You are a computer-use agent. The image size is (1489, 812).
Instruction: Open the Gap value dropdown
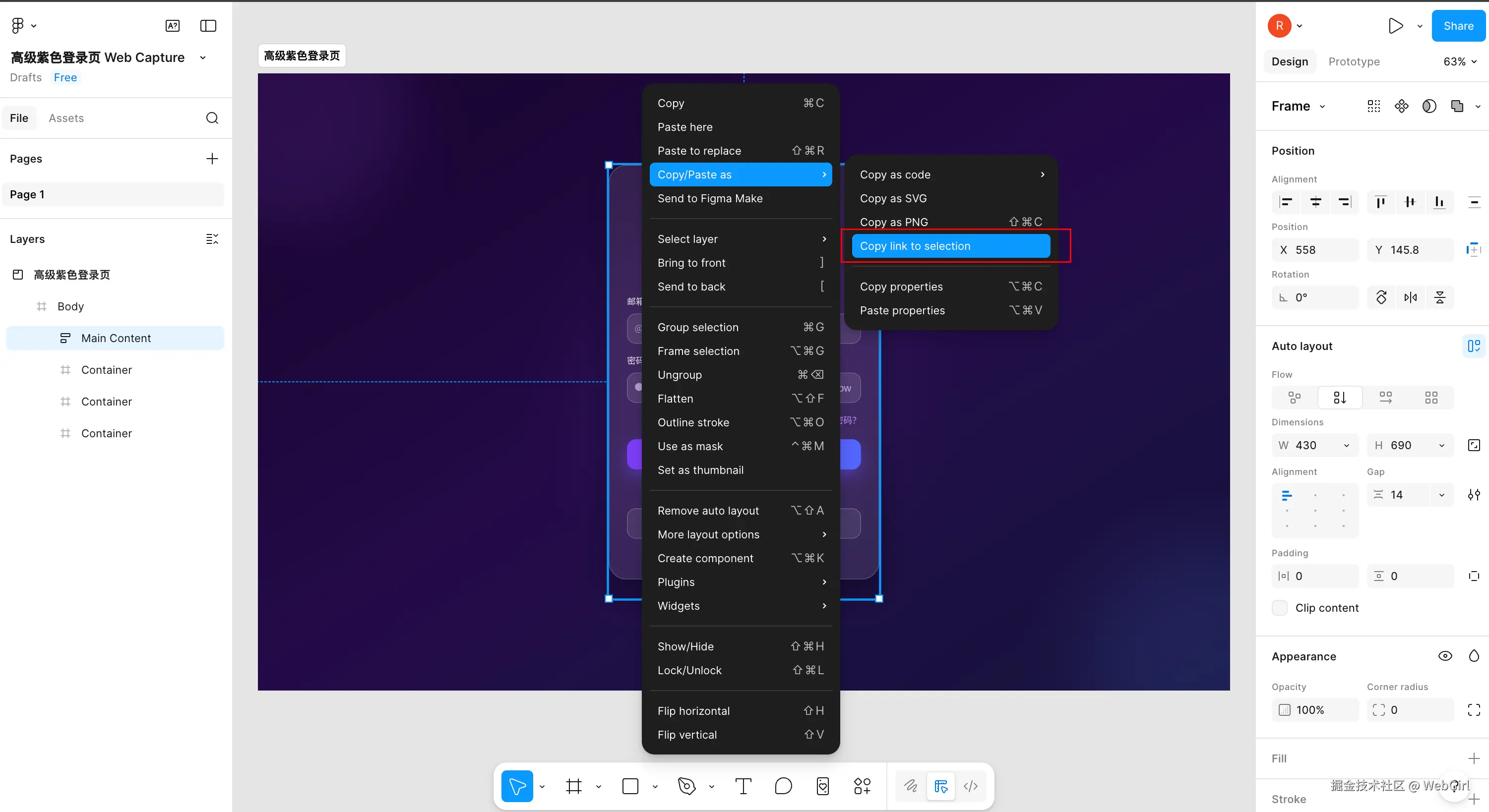point(1441,495)
